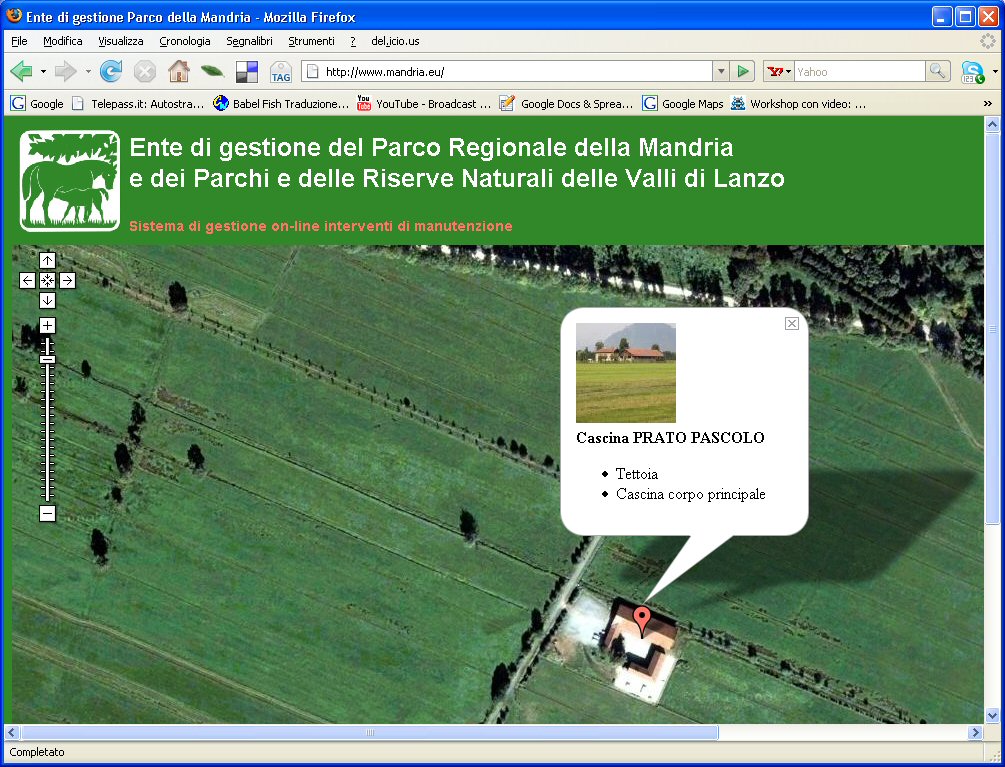1005x767 pixels.
Task: Click the Parco della Mandria horse logo
Action: pos(70,181)
